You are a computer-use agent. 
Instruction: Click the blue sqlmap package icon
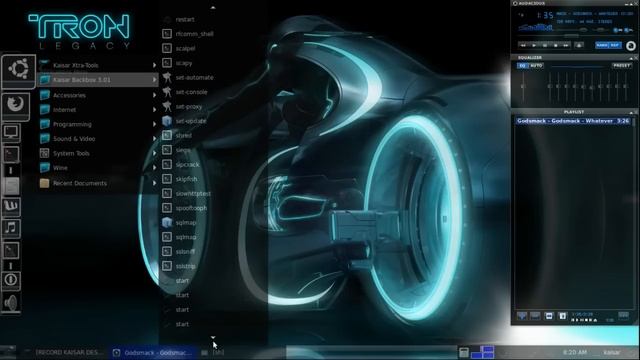[x=167, y=222]
